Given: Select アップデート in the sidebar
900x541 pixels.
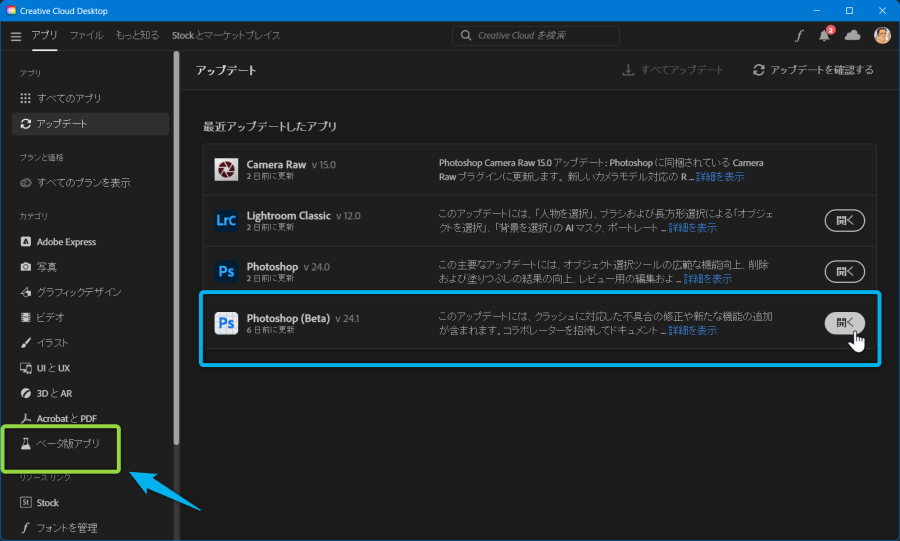Looking at the screenshot, I should pyautogui.click(x=90, y=124).
